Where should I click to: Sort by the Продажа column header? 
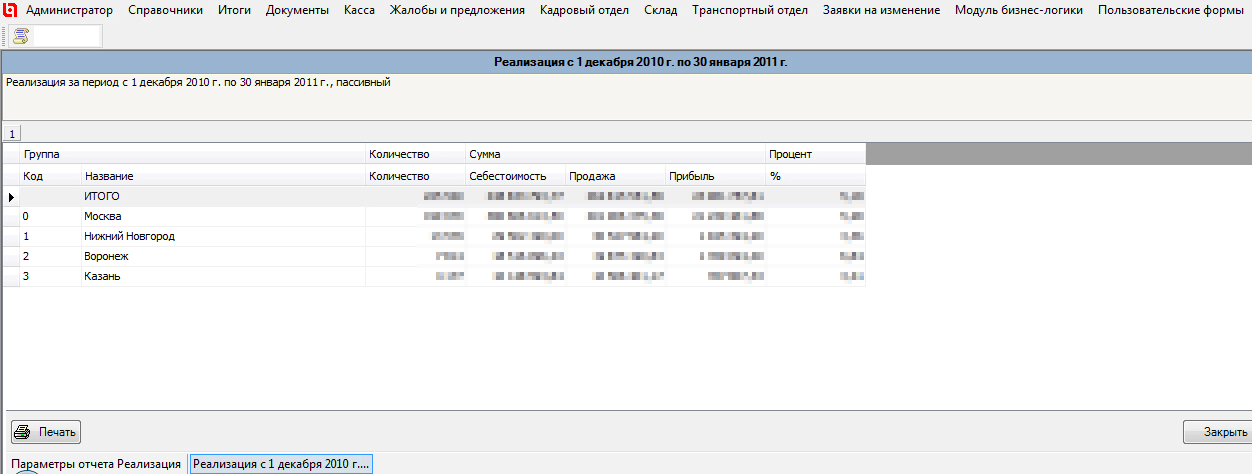point(615,176)
